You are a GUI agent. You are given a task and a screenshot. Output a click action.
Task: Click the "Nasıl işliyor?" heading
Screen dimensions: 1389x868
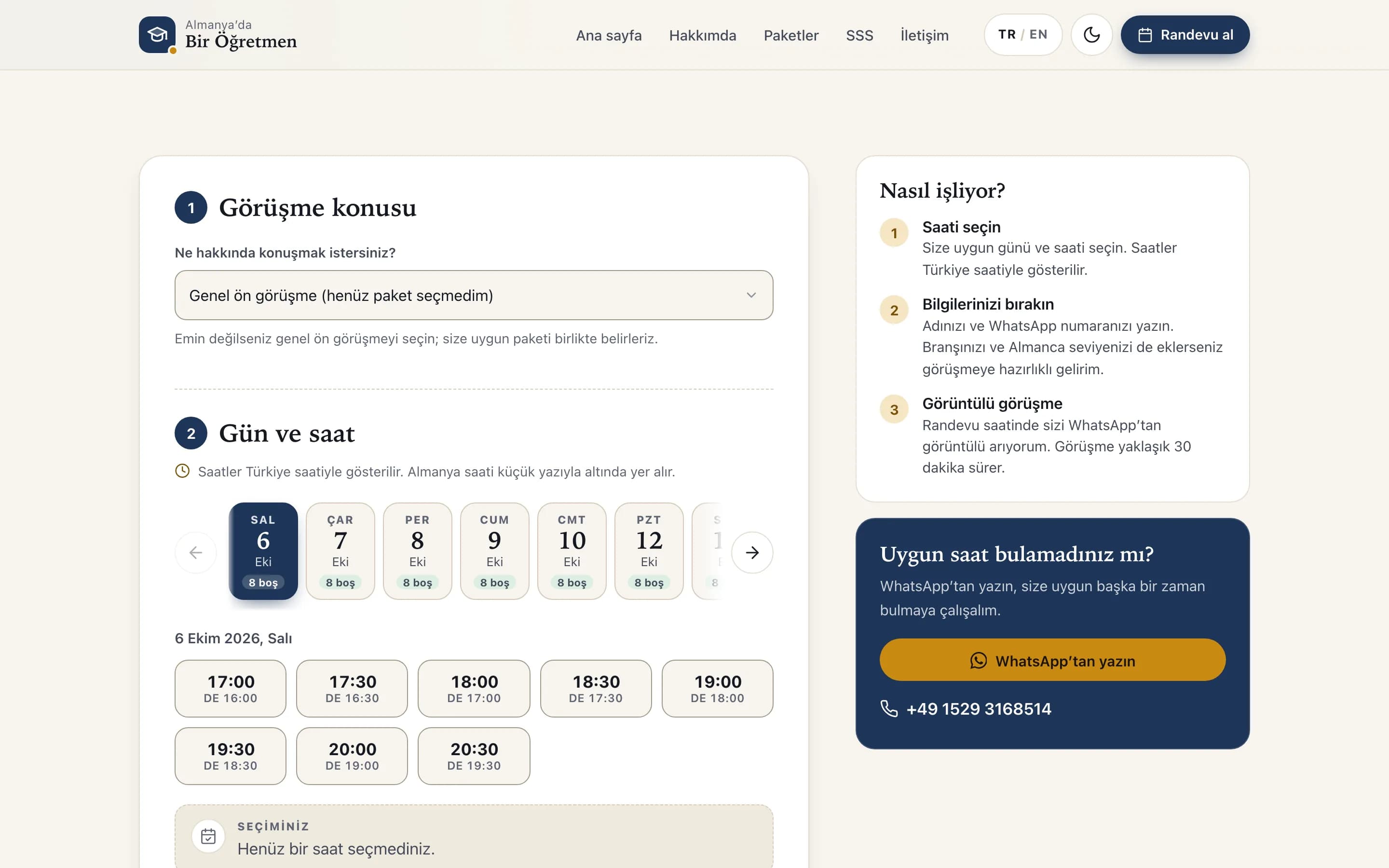click(942, 190)
